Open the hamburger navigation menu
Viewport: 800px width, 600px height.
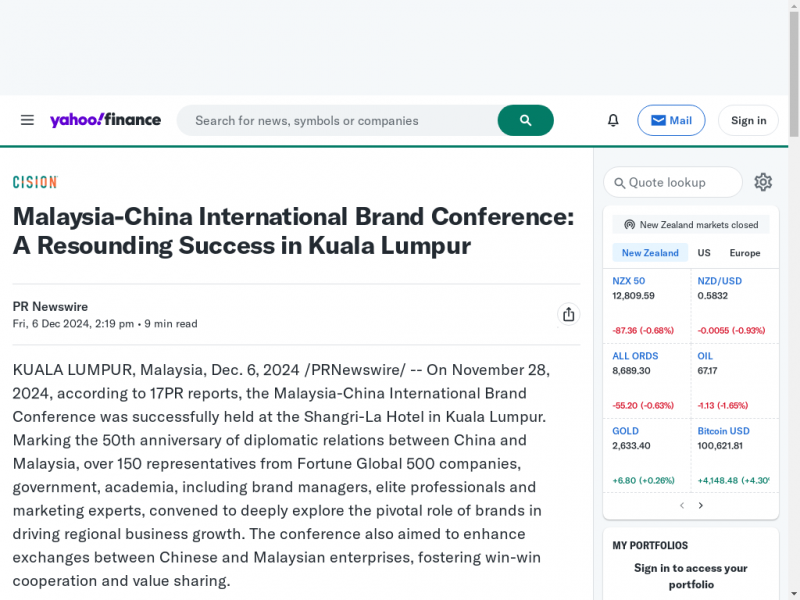pos(27,120)
